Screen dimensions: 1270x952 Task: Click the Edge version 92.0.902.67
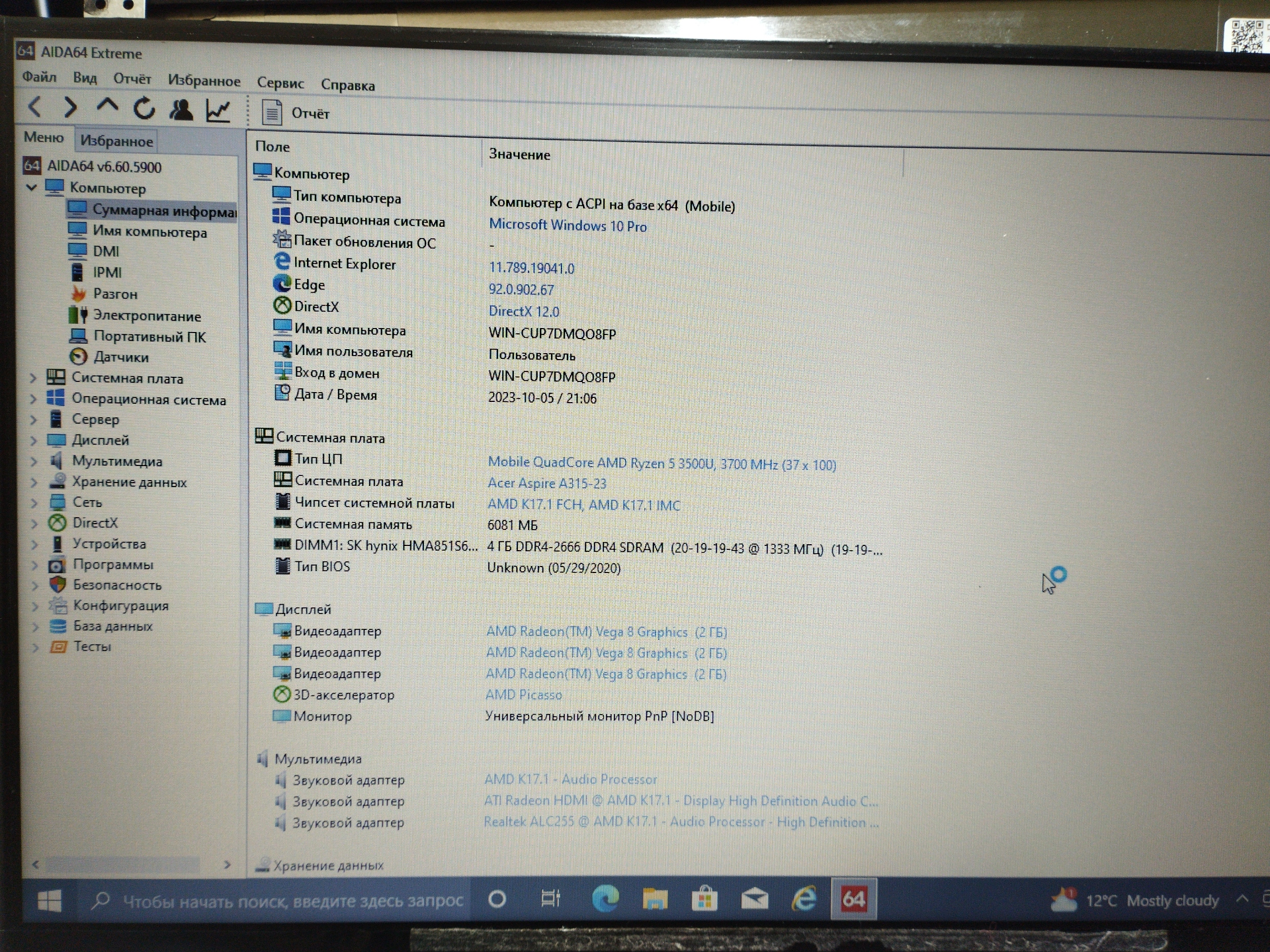pos(521,290)
